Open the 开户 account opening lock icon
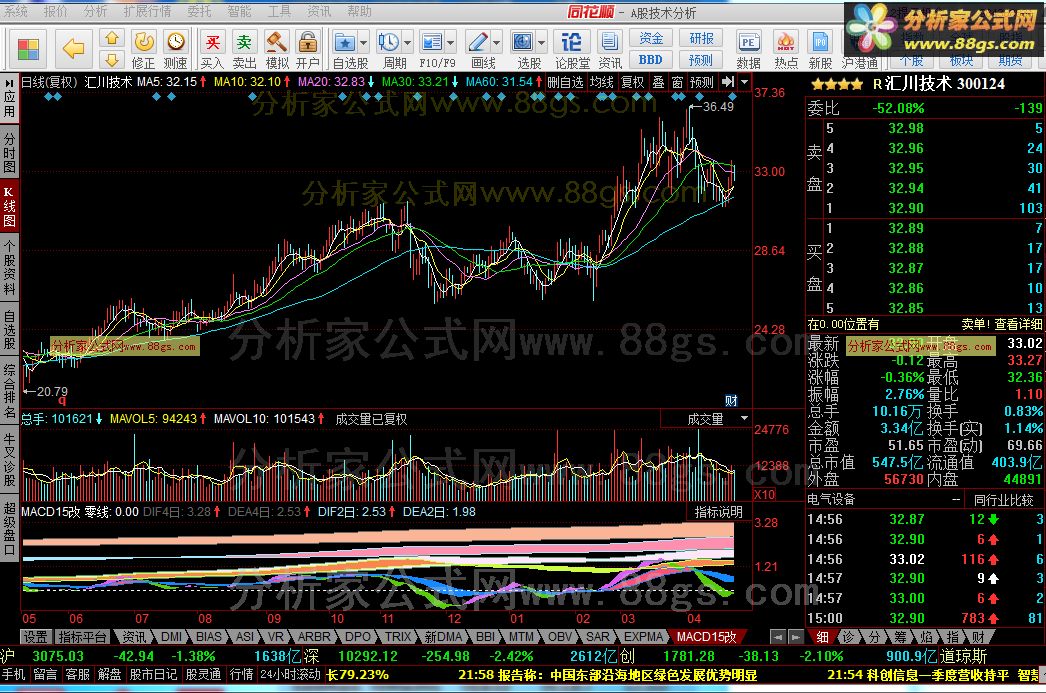 (308, 43)
